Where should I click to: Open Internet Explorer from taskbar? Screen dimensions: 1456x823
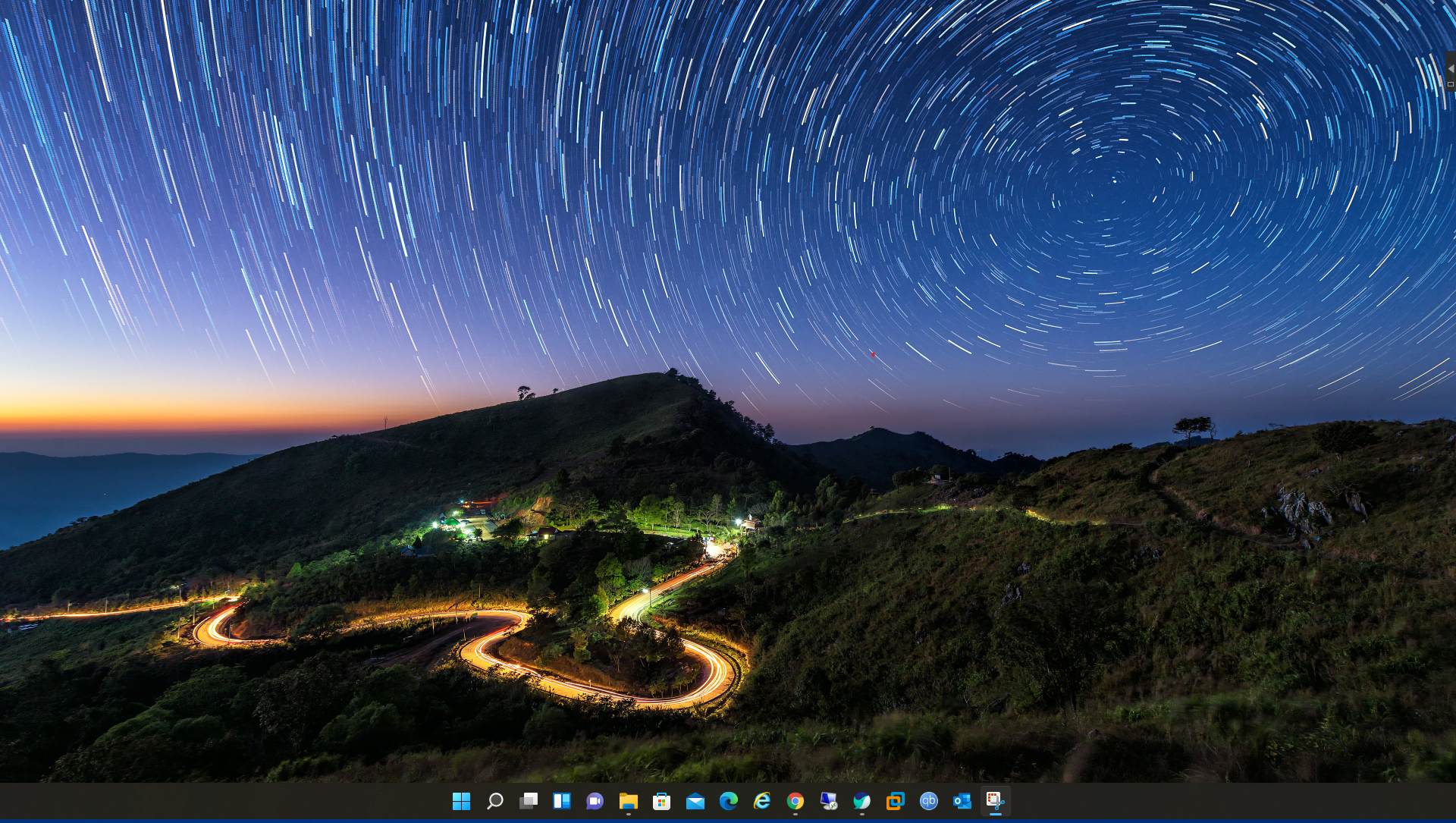pyautogui.click(x=761, y=801)
